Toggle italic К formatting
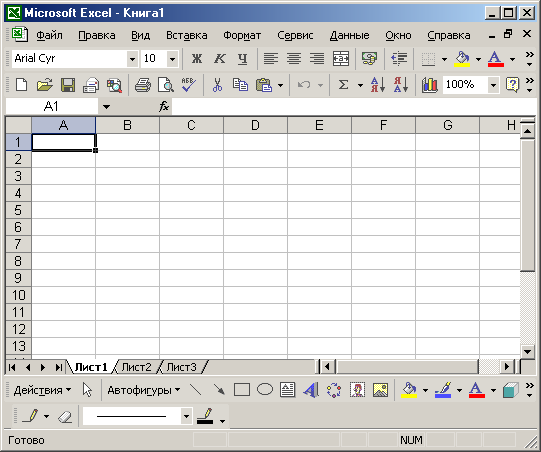The width and height of the screenshot is (541, 452). pos(219,58)
